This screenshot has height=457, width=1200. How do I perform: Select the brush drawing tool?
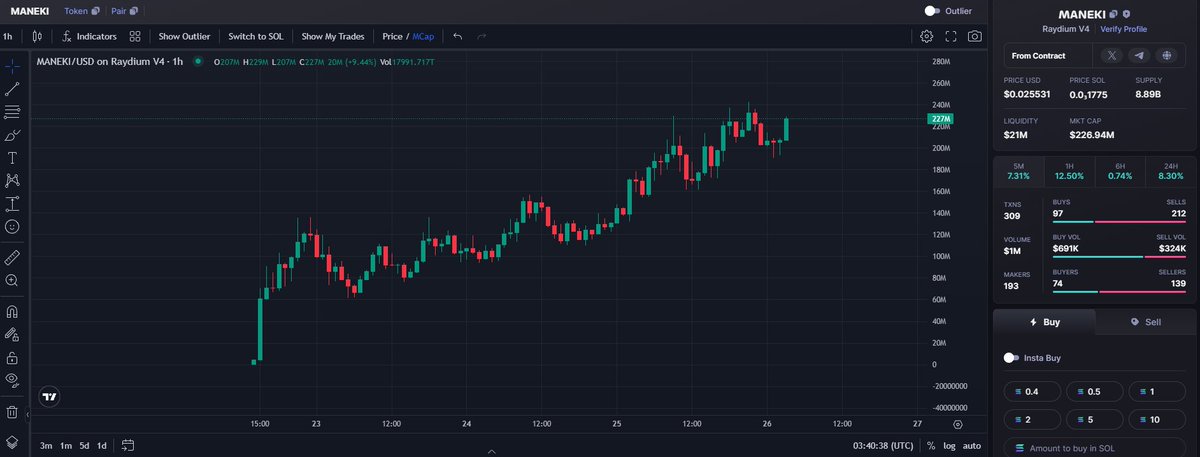12,134
